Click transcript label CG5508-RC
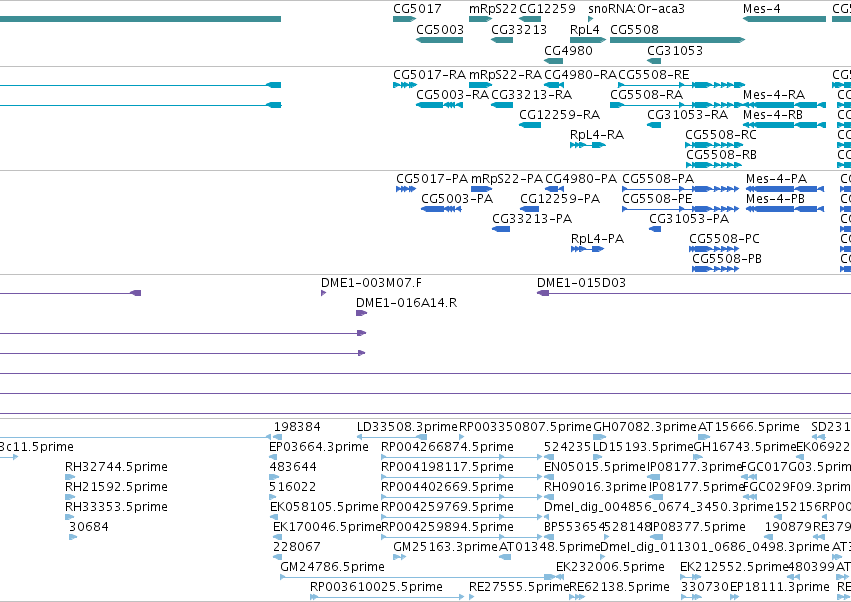 (720, 135)
